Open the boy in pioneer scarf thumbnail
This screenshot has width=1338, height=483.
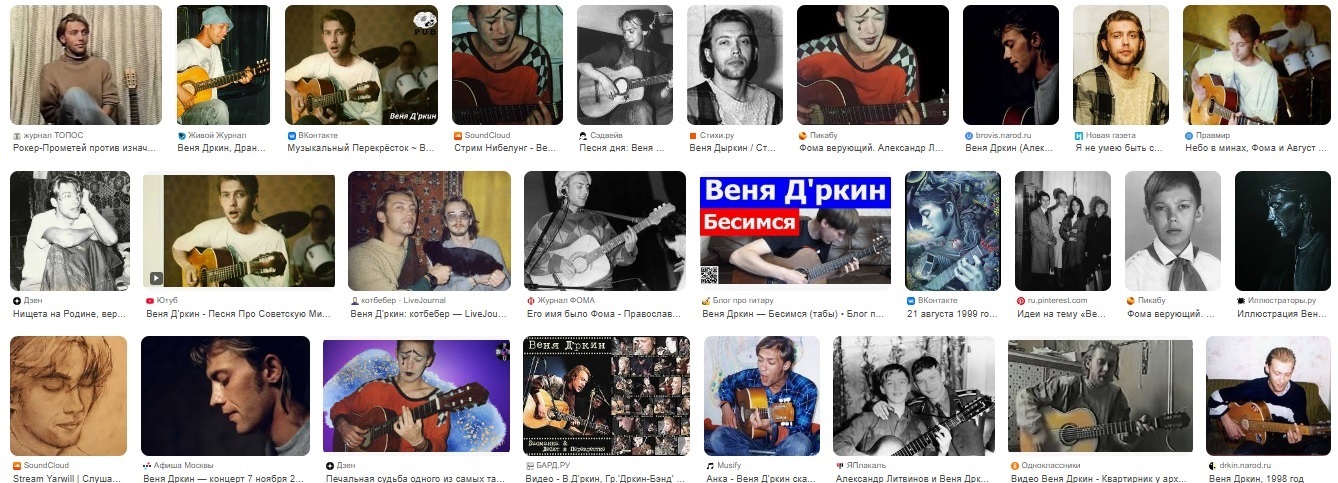[x=1173, y=231]
